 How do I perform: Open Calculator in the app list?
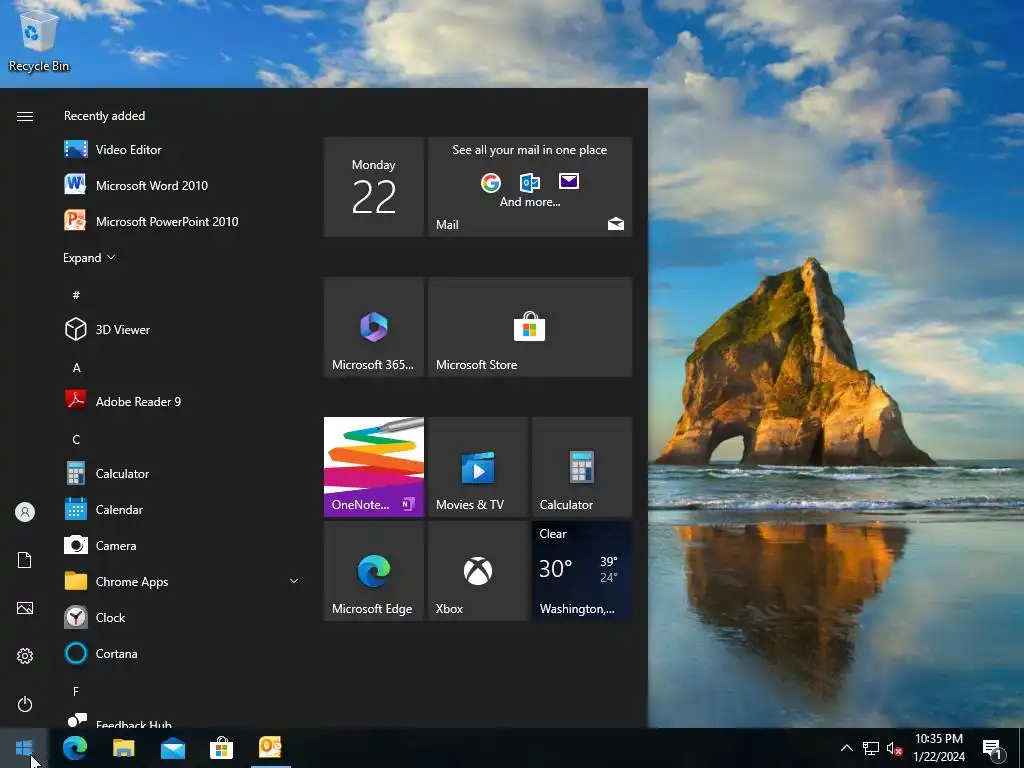180,473
